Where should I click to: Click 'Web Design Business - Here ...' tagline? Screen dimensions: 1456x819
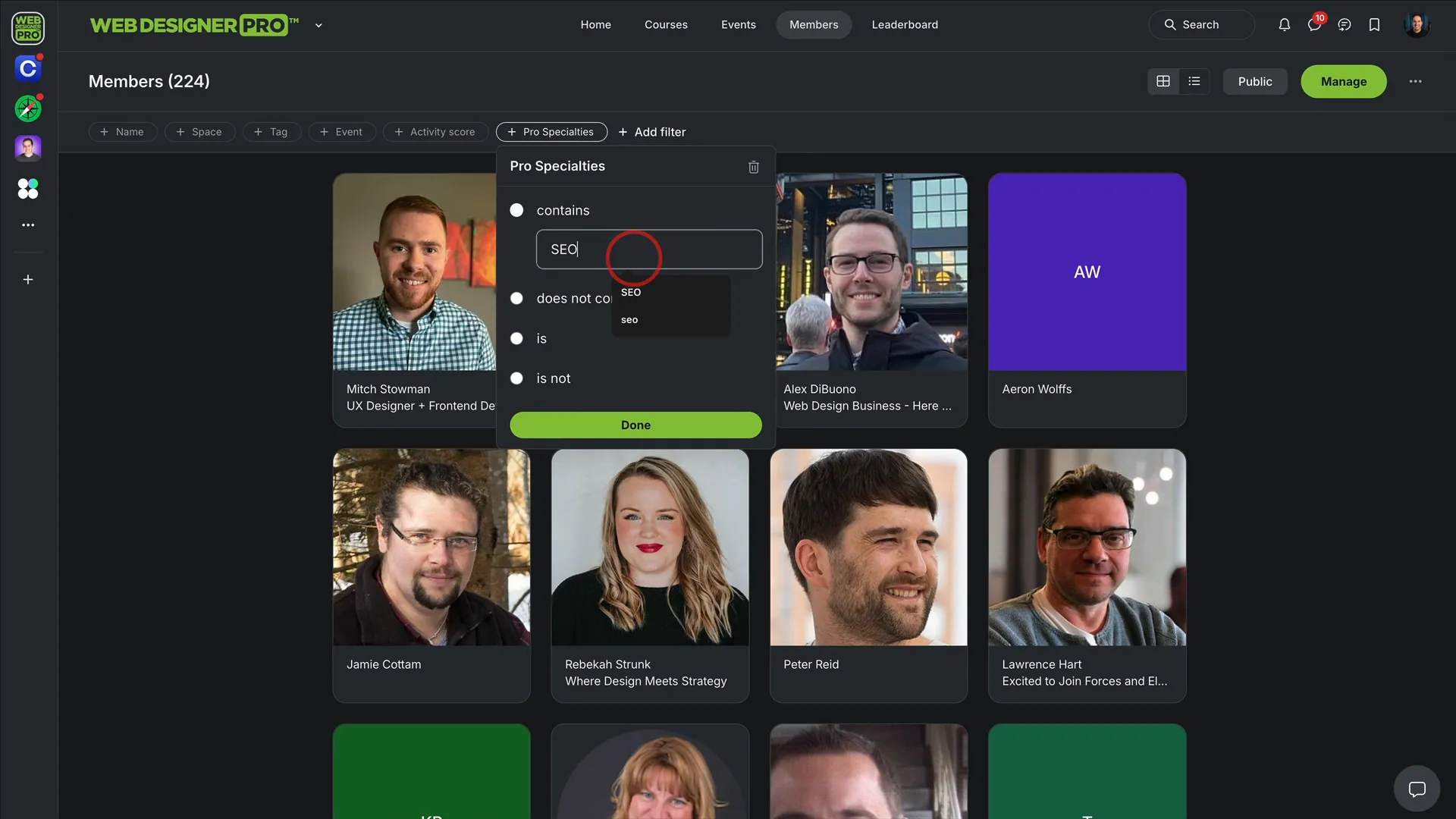coord(867,406)
